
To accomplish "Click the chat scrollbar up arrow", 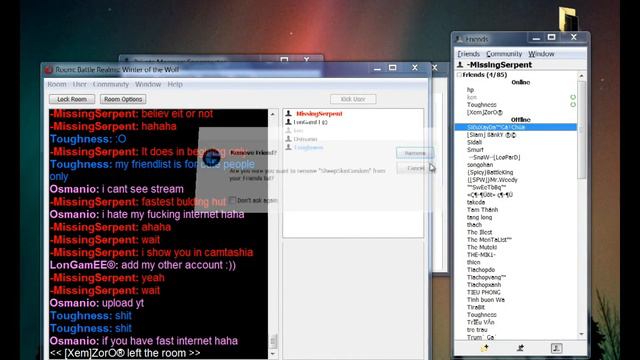I will click(x=273, y=114).
